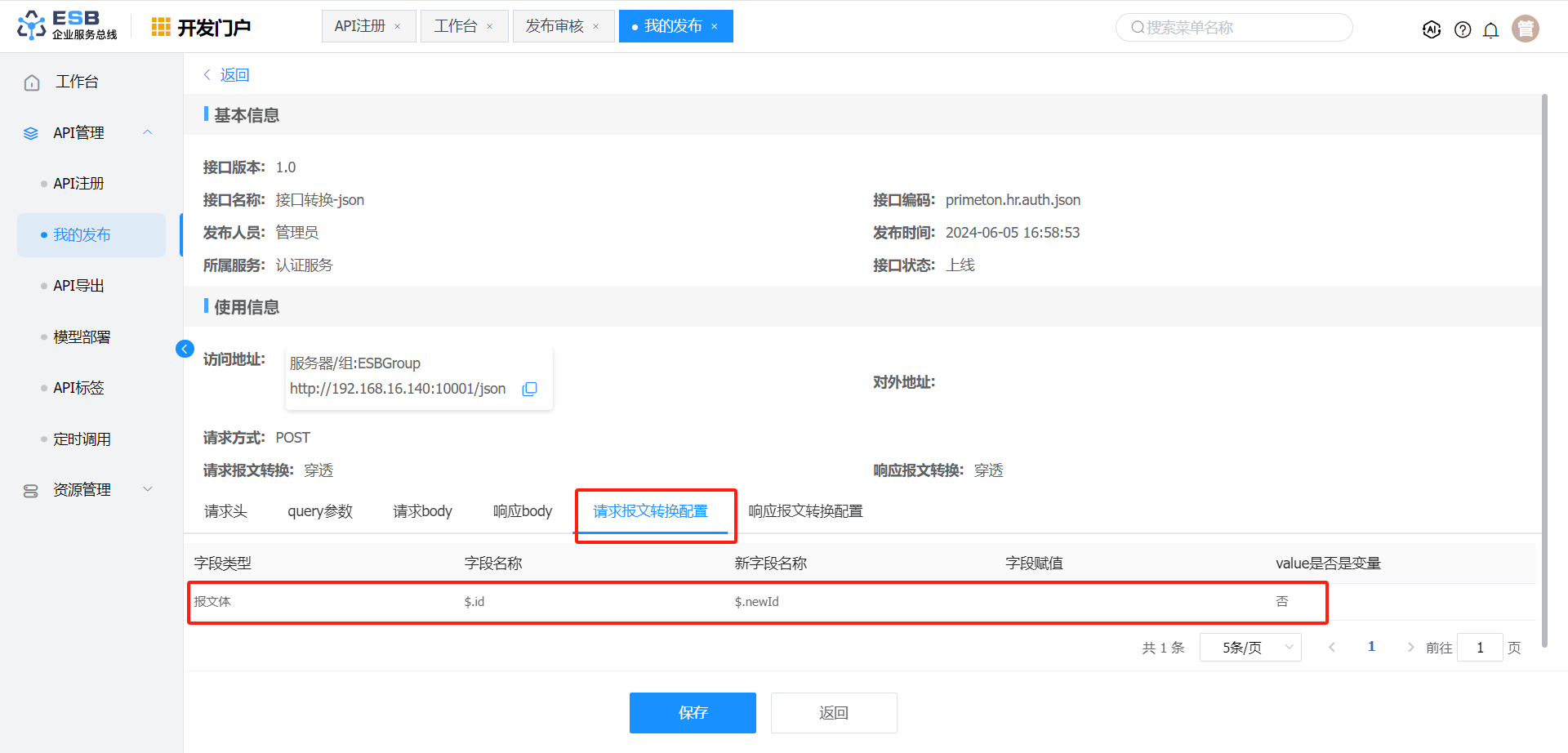
Task: Copy the access URL with copy icon
Action: click(529, 389)
